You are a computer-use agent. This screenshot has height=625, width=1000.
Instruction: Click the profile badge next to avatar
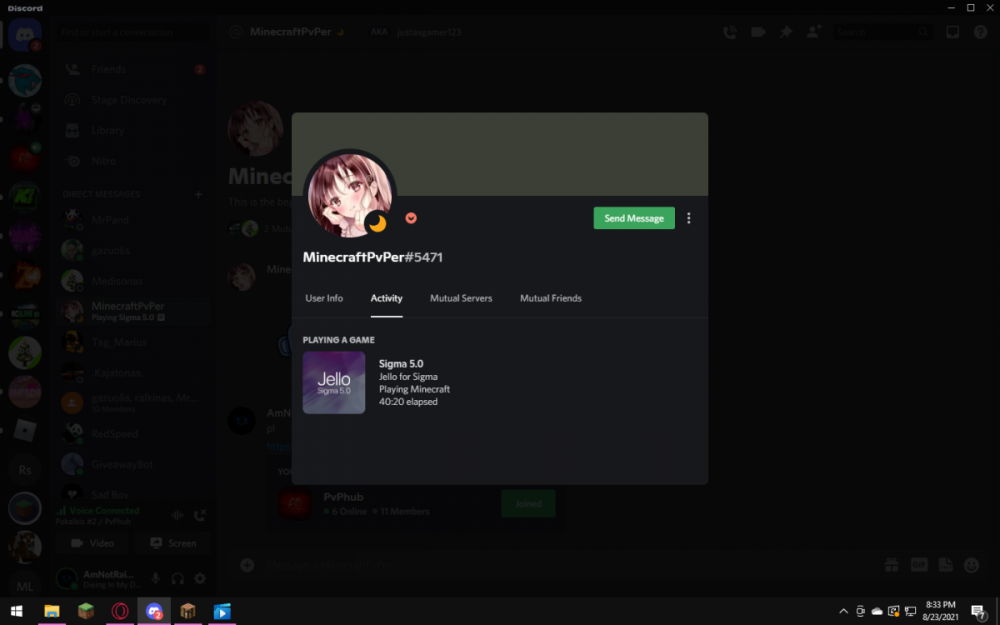[x=411, y=218]
